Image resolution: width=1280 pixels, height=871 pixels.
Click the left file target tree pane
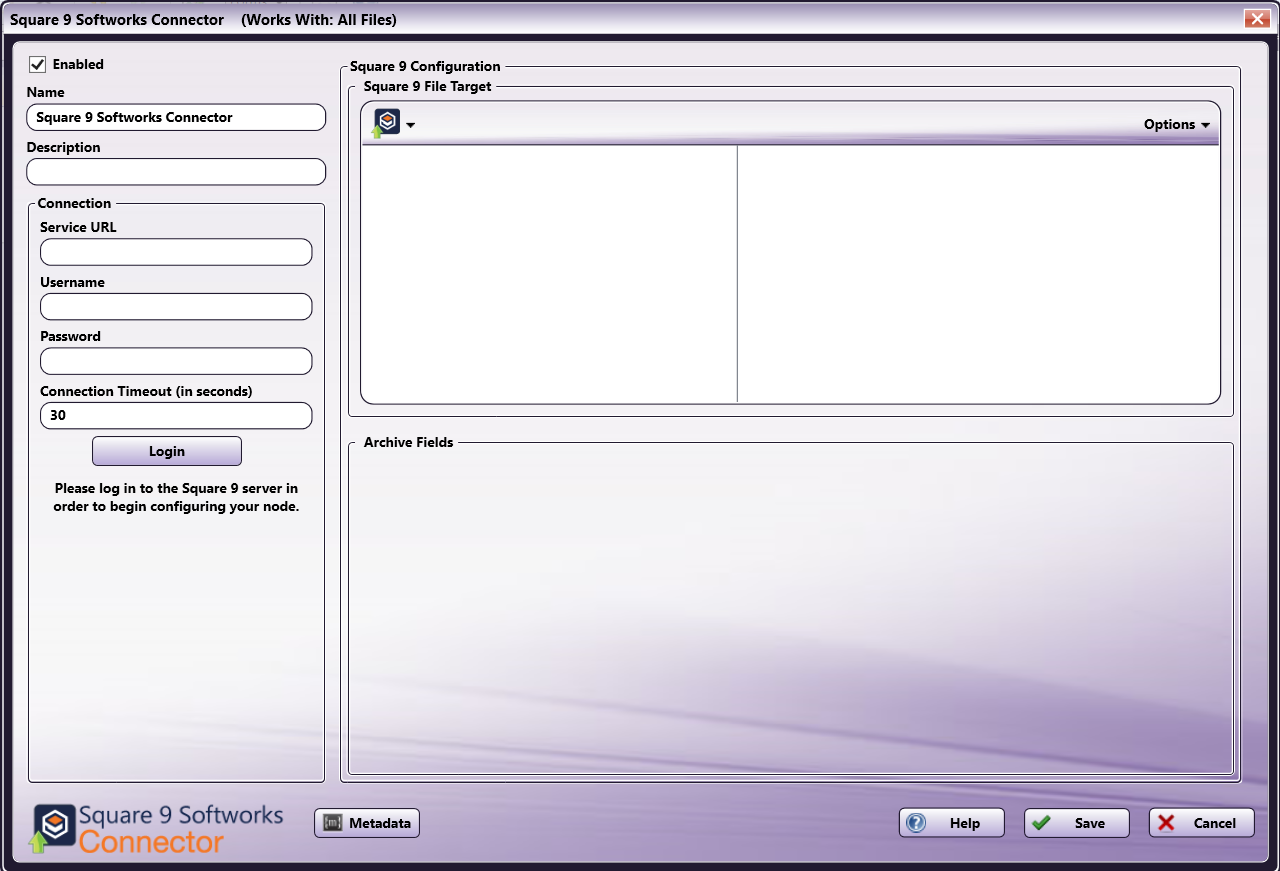549,274
